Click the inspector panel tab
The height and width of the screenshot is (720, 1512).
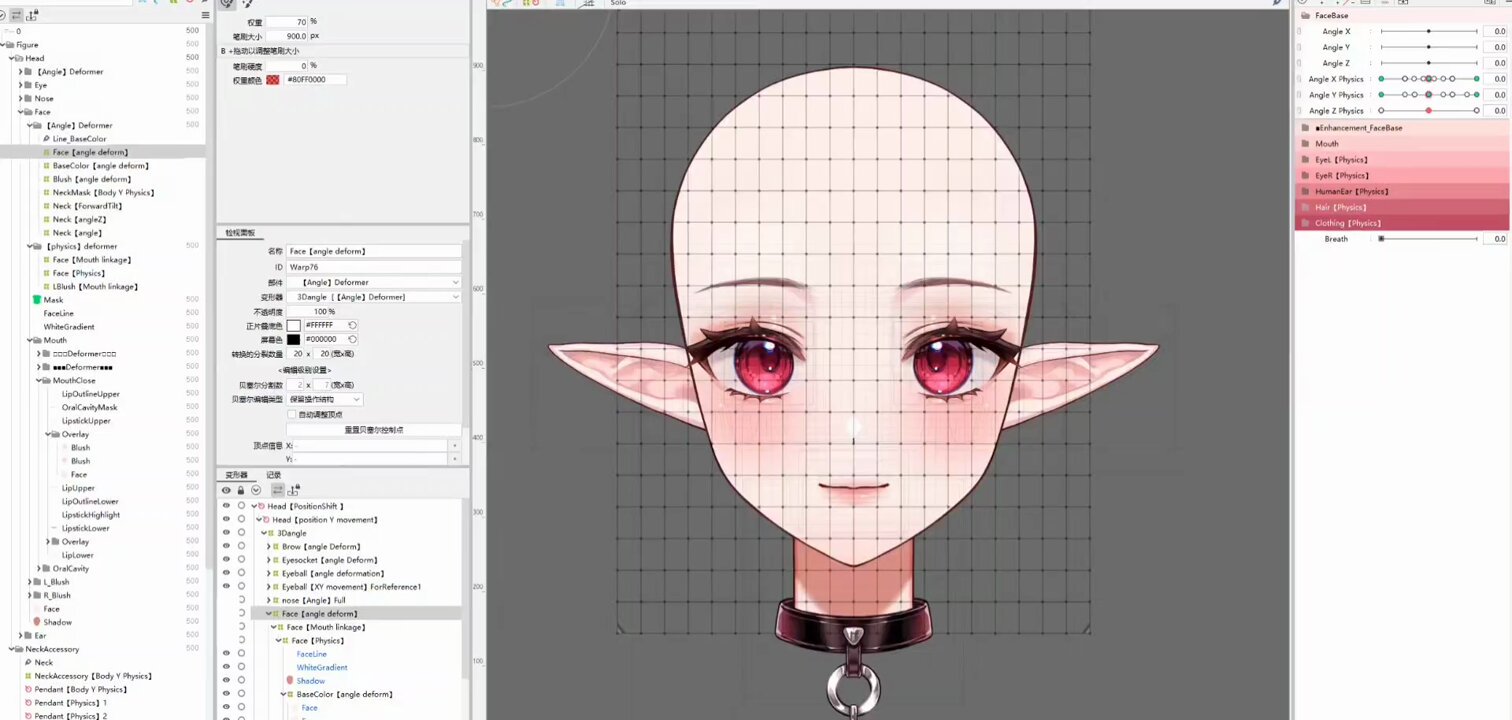[x=240, y=233]
